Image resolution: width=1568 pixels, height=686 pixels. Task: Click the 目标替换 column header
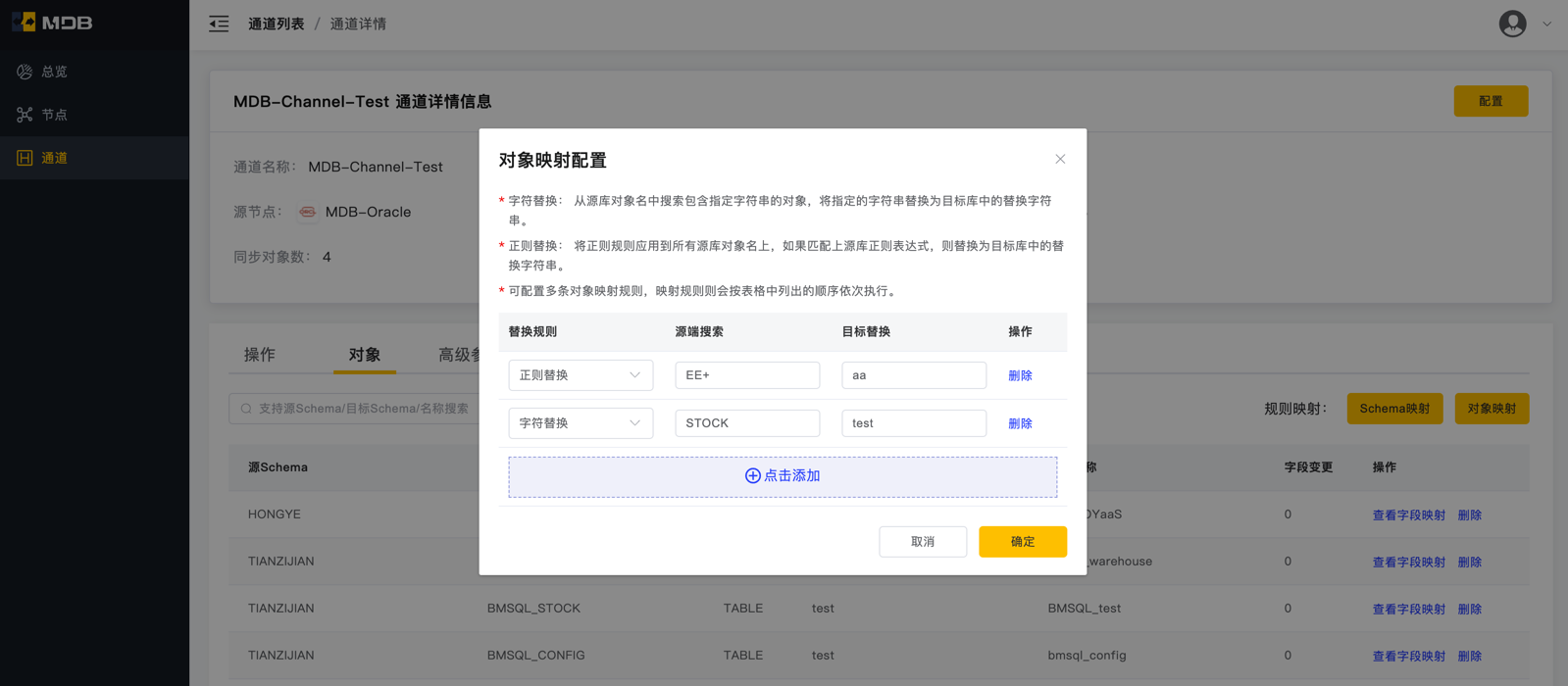(866, 332)
